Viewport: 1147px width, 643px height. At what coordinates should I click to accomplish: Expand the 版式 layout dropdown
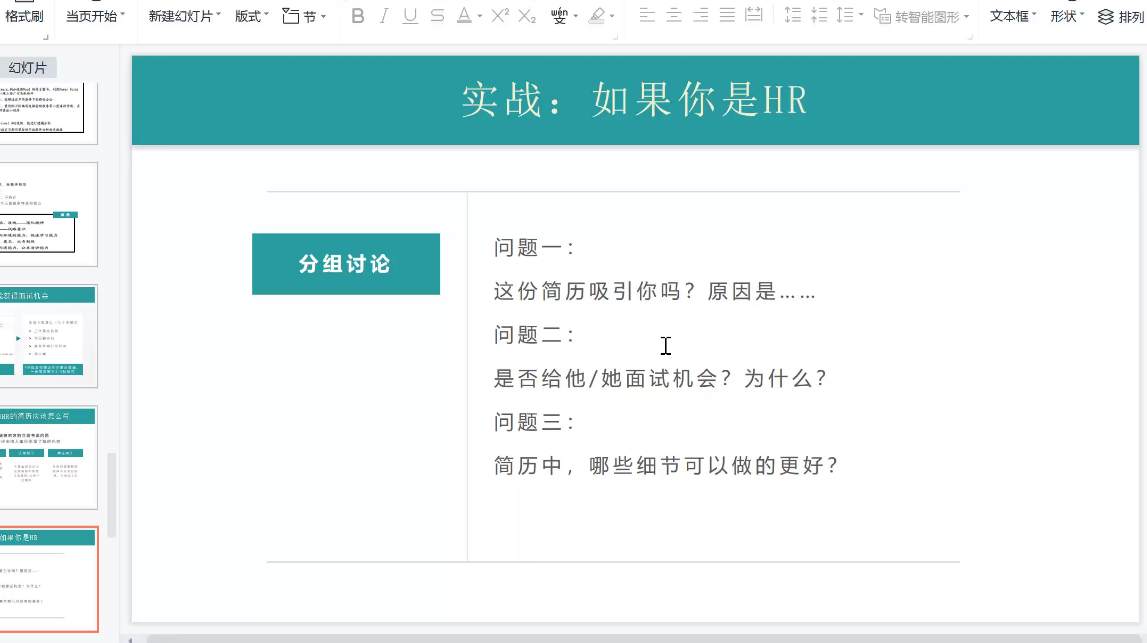(x=252, y=16)
